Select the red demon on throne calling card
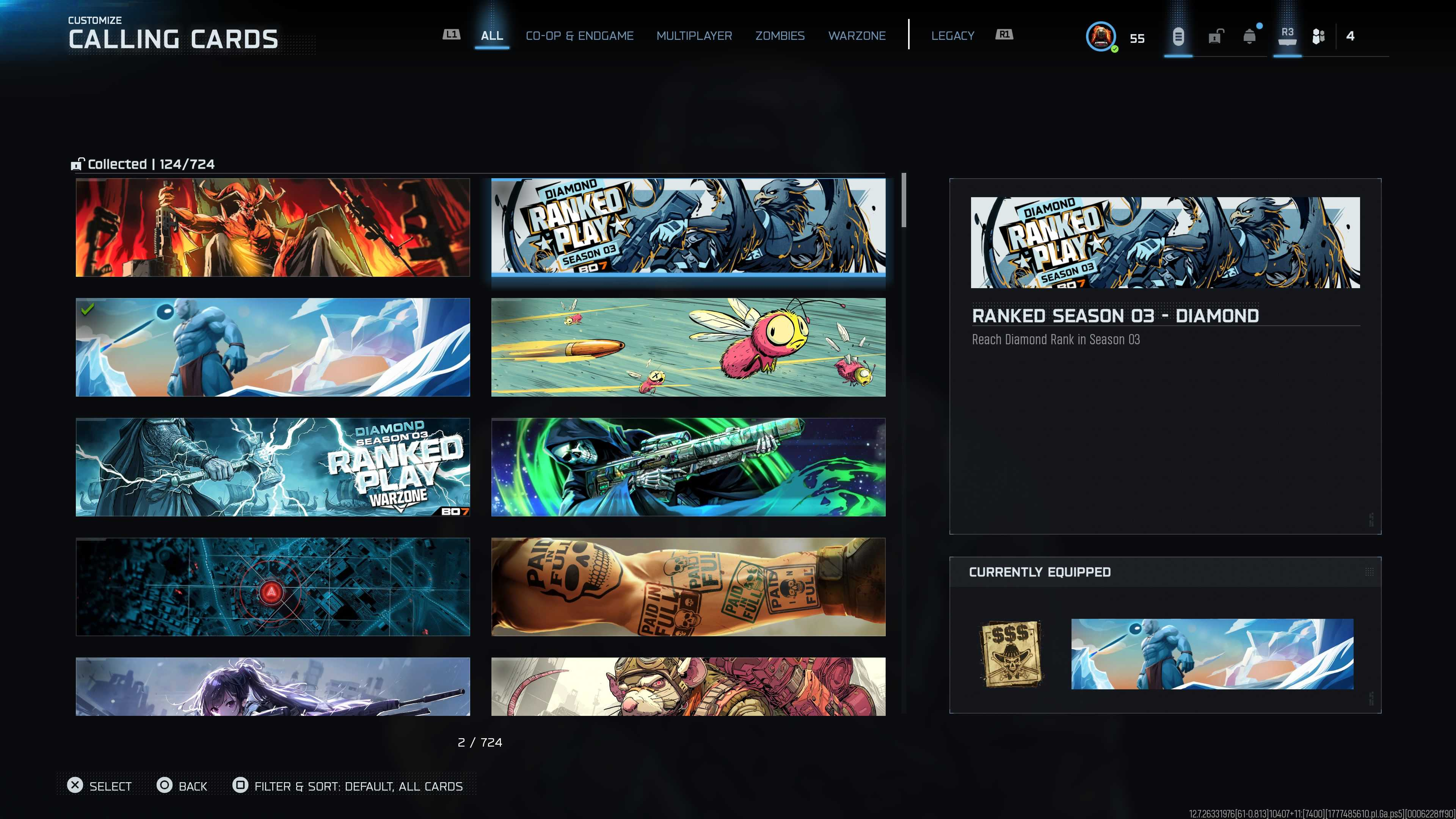 click(x=273, y=228)
